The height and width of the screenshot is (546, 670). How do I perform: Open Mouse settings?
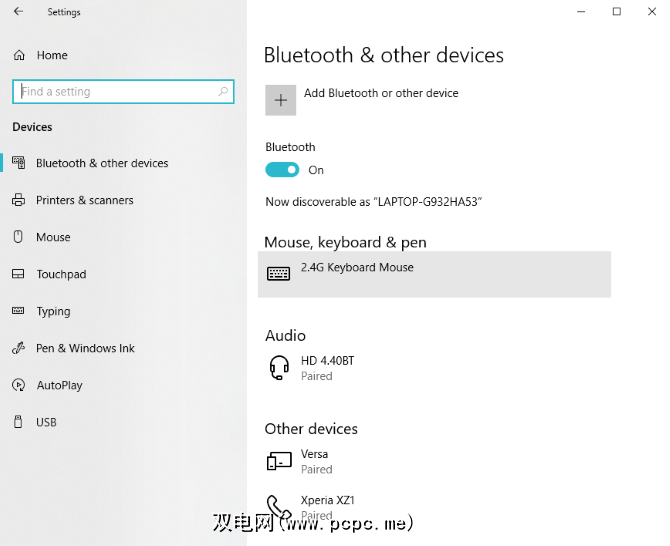(x=53, y=237)
